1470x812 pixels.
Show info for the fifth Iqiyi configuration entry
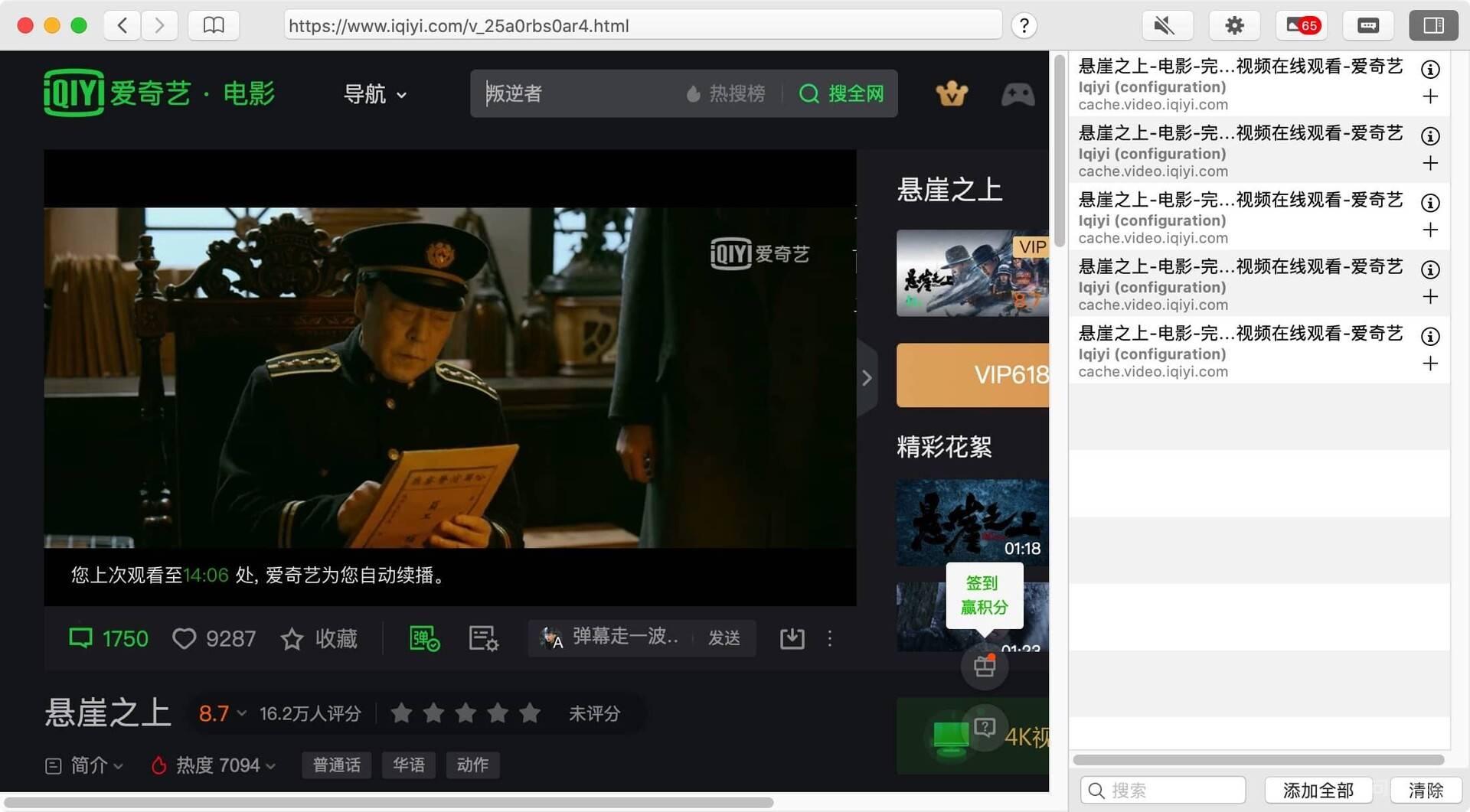[x=1429, y=336]
